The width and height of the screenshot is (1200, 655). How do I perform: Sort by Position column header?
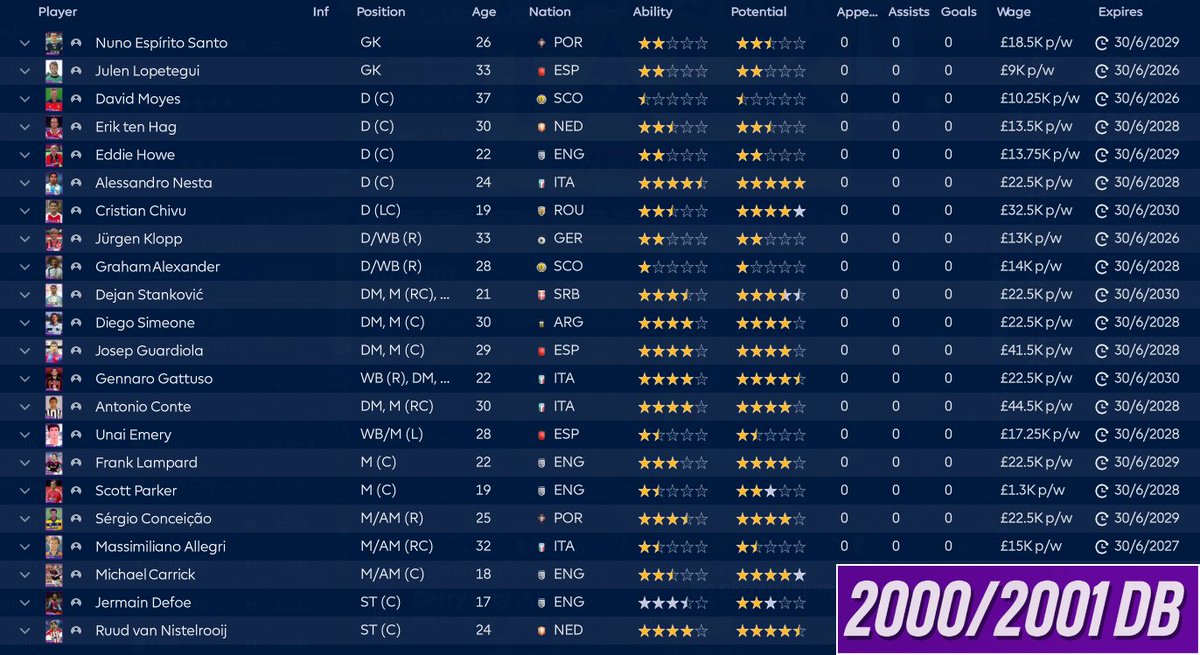pos(381,12)
